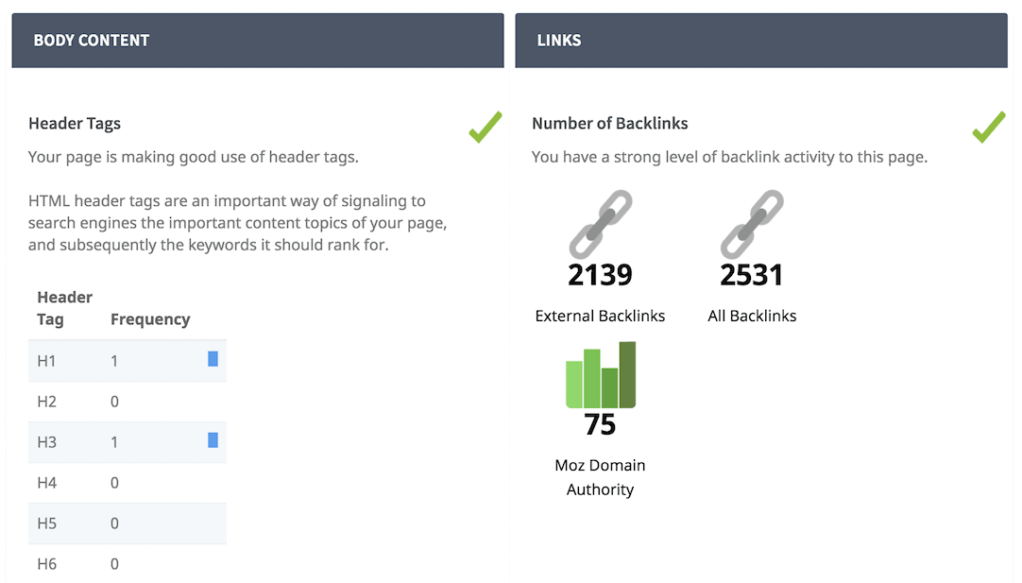Select the LINKS section header
This screenshot has height=583, width=1022.
click(x=761, y=40)
